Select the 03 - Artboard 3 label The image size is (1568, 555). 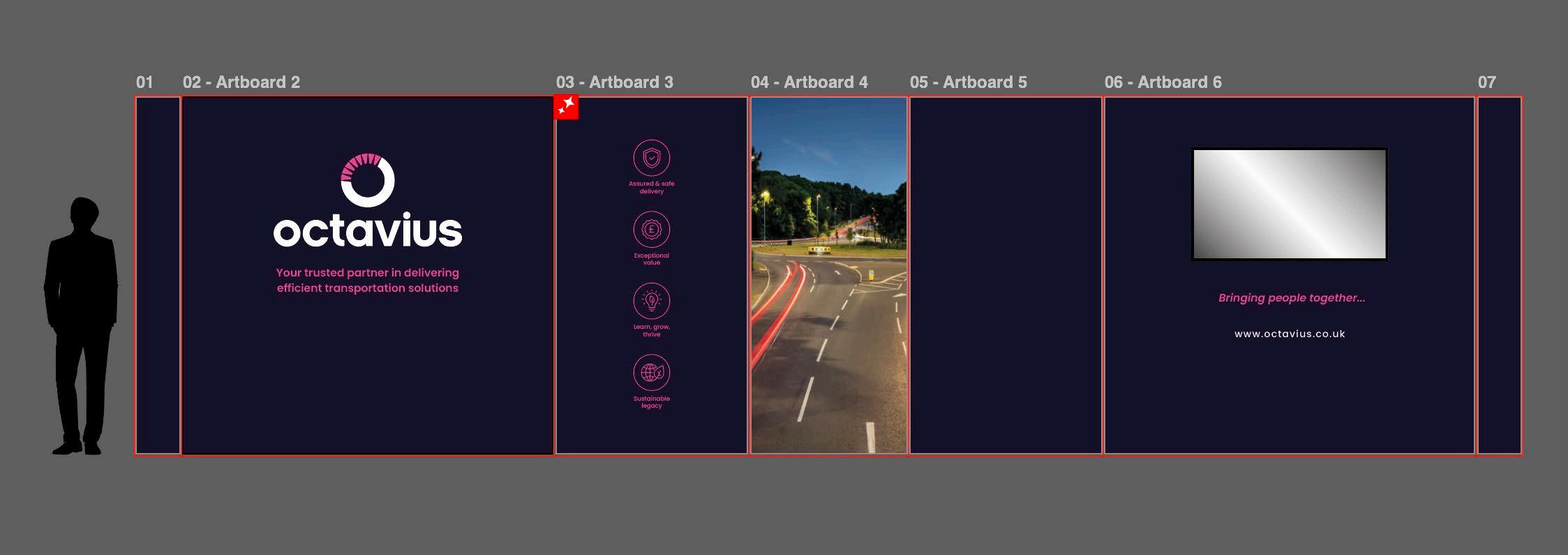tap(615, 82)
